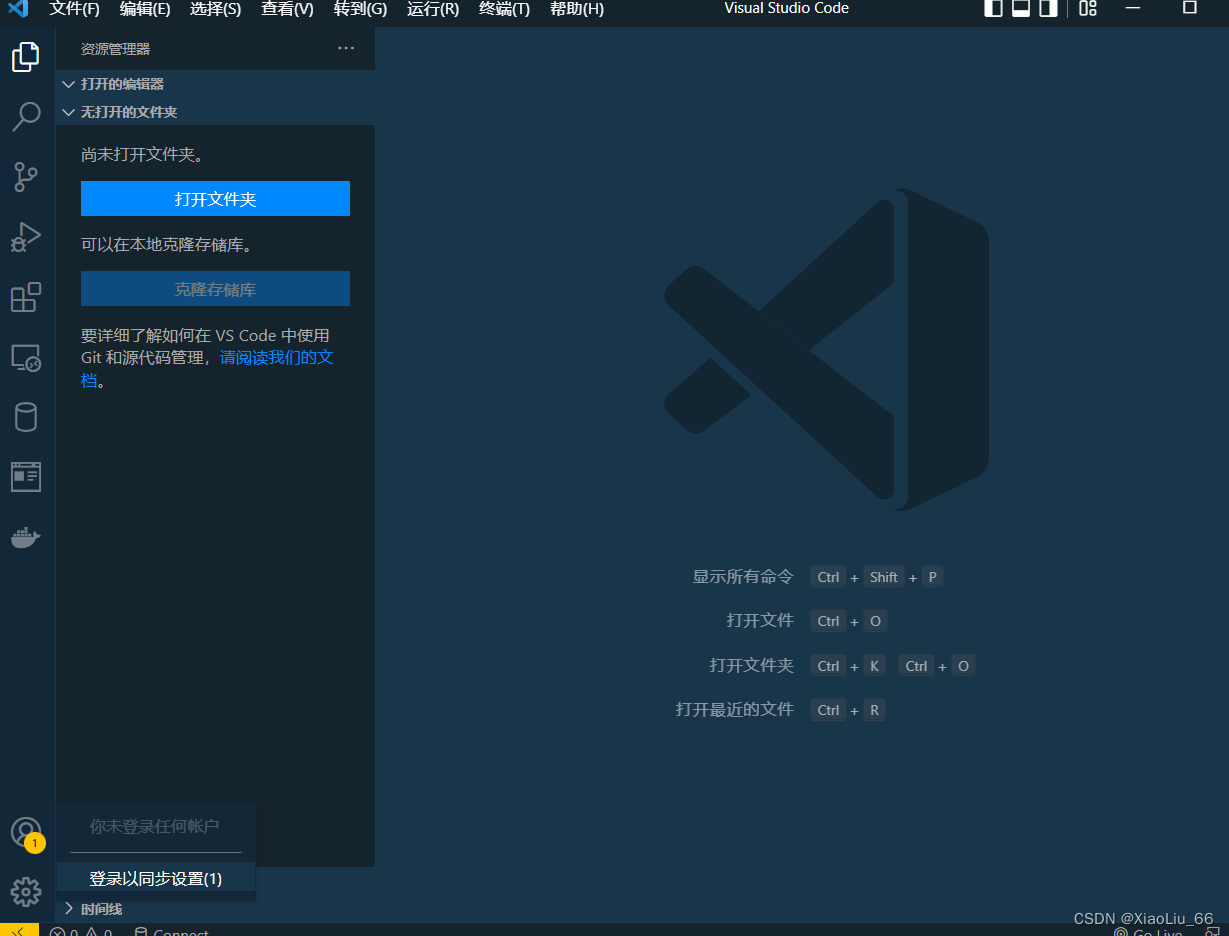
Task: Click the 打开文件夹 shortcut label in editor
Action: pos(751,665)
